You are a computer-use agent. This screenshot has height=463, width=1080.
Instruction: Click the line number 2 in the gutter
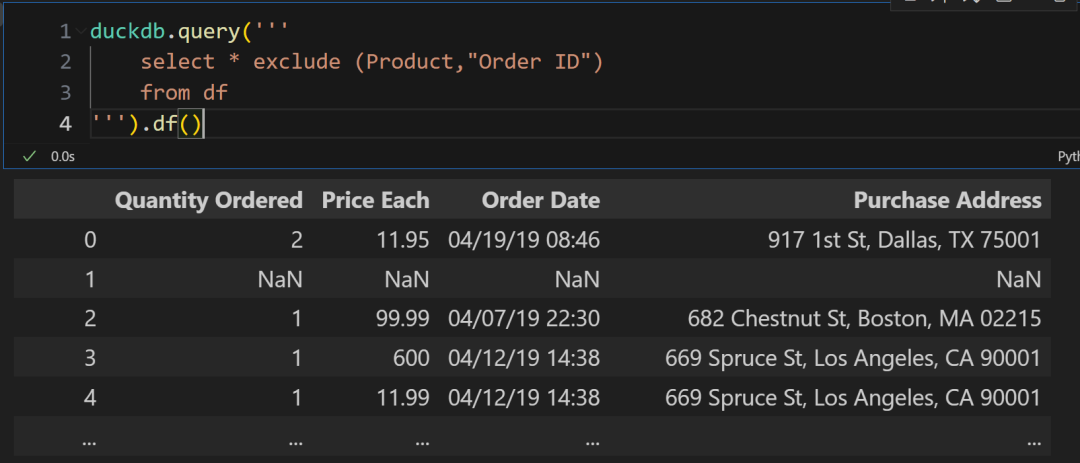66,62
